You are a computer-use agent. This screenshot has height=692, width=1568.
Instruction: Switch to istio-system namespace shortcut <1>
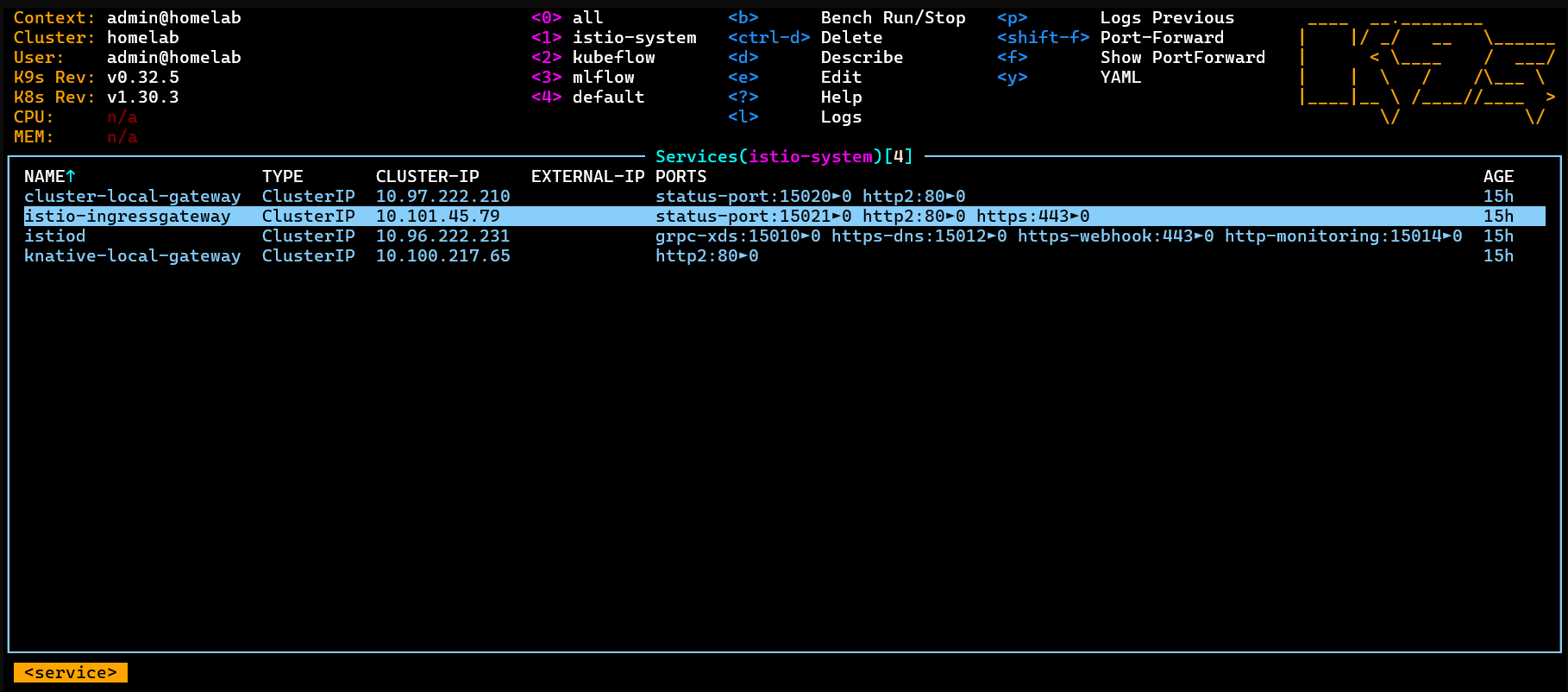tap(614, 38)
